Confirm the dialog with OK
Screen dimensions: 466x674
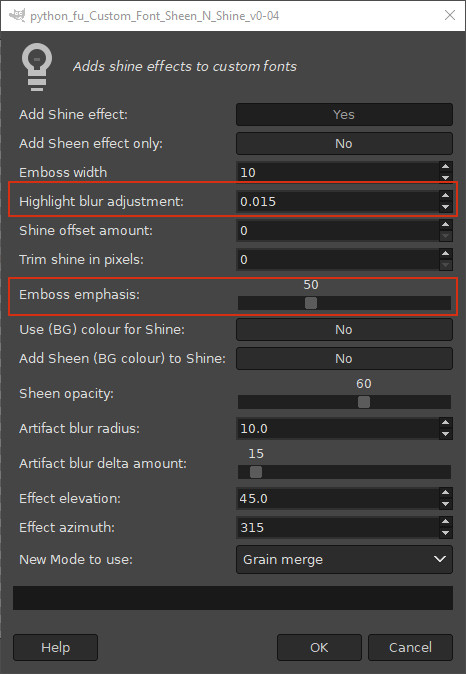click(319, 647)
